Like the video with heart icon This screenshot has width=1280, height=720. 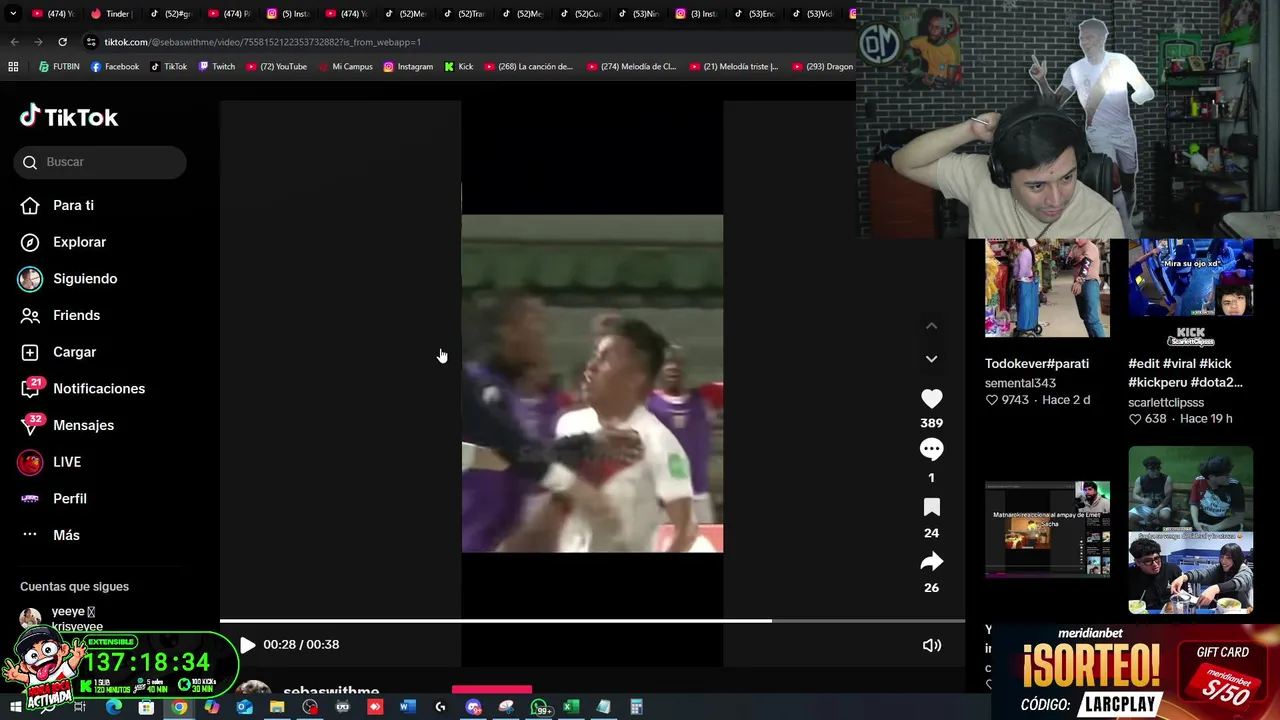[931, 398]
